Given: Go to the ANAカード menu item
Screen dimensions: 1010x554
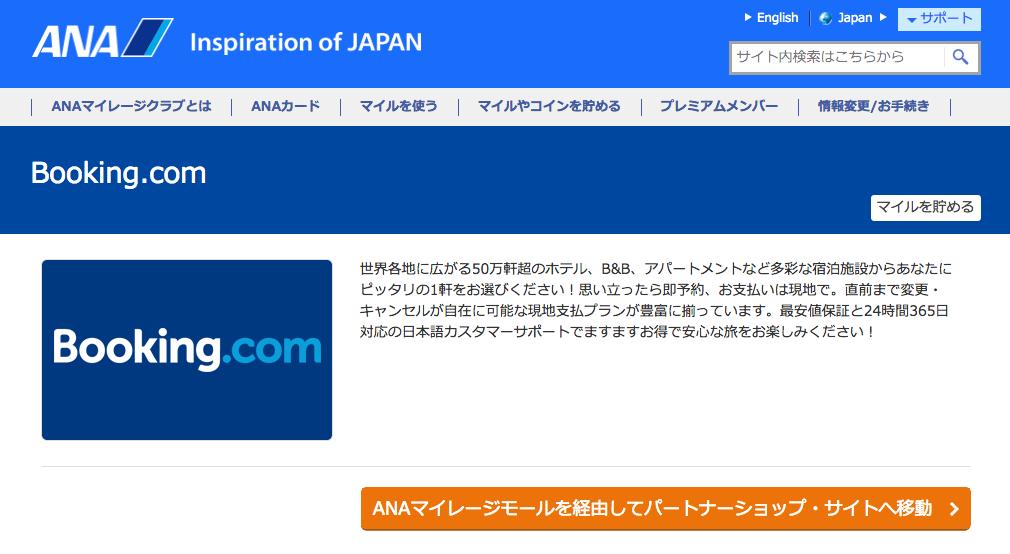Looking at the screenshot, I should coord(285,106).
